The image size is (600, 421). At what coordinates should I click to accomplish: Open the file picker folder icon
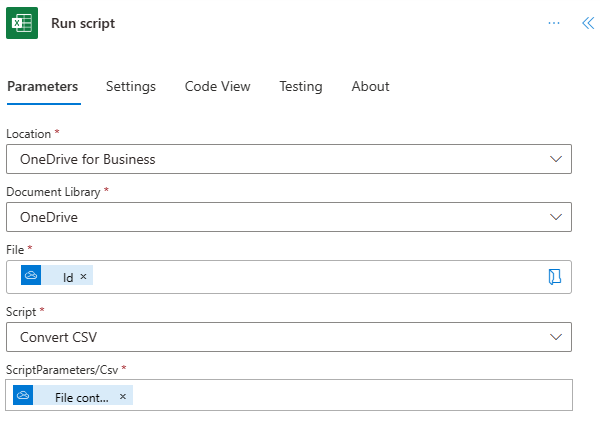point(555,277)
